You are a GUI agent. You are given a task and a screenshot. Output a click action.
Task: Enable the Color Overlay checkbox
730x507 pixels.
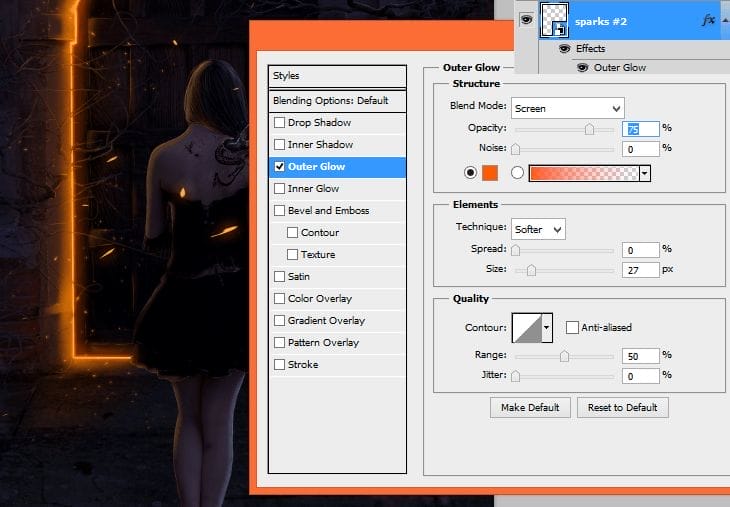(279, 298)
